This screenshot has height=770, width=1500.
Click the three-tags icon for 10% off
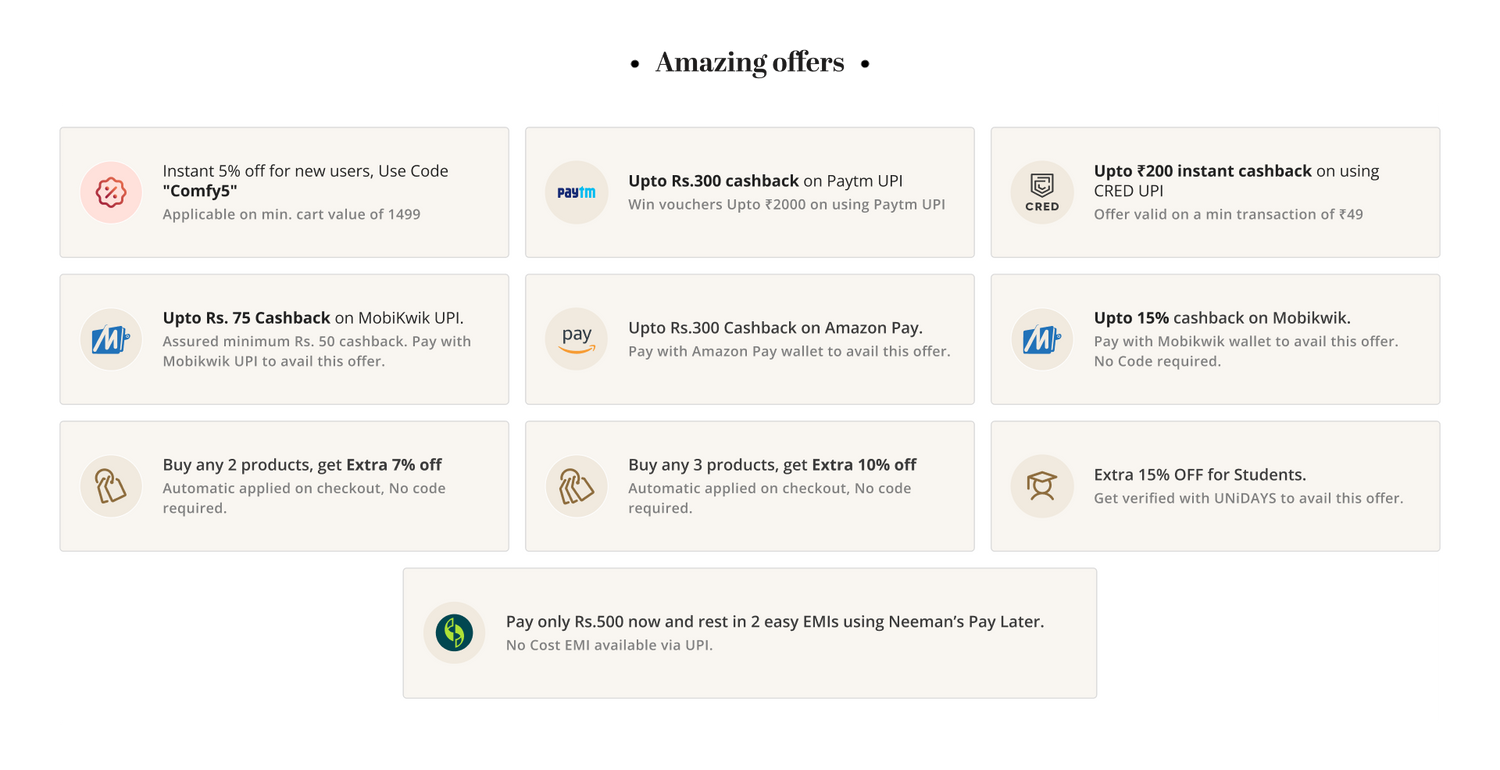(576, 486)
